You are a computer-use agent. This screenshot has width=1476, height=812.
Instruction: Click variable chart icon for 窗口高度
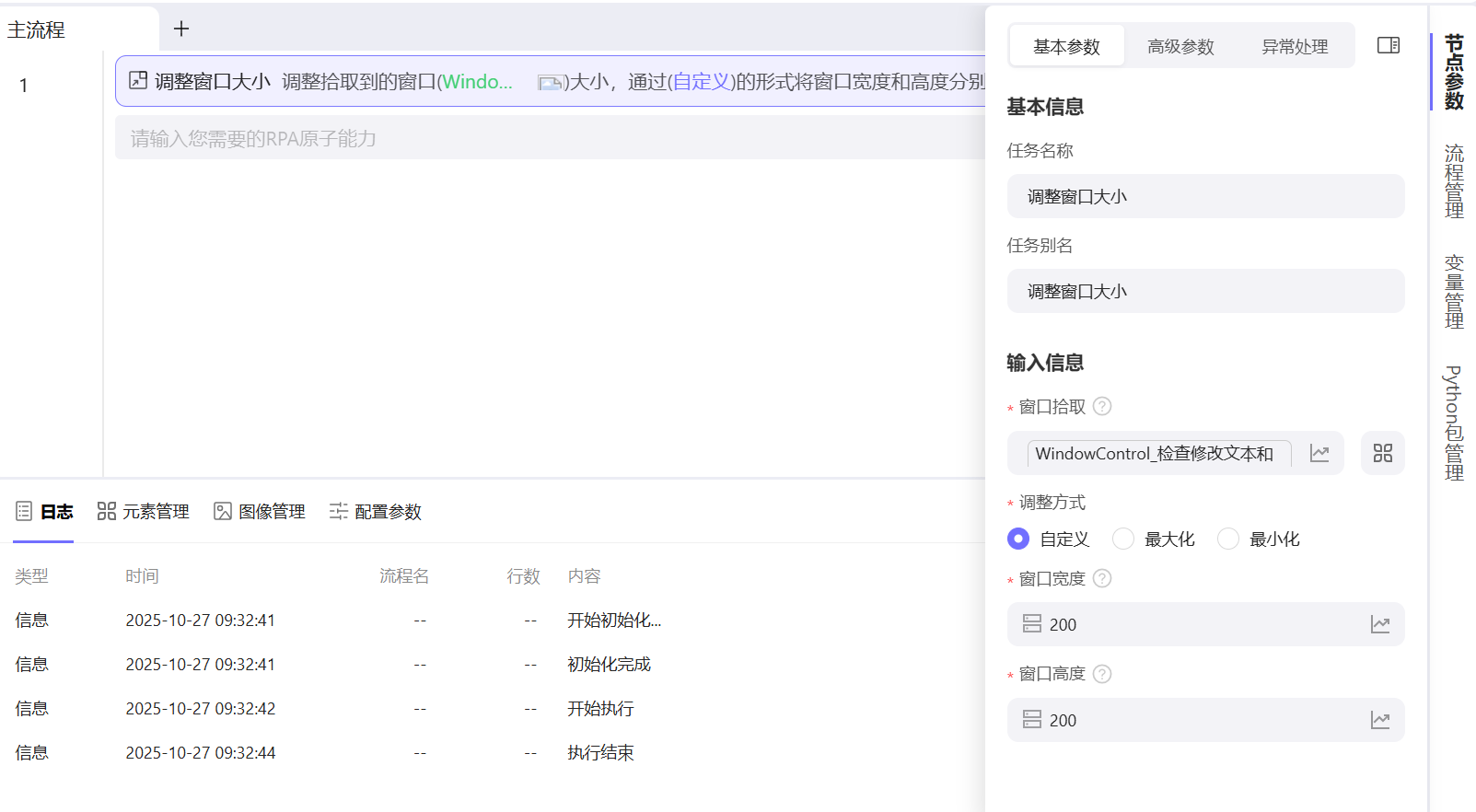(x=1380, y=720)
